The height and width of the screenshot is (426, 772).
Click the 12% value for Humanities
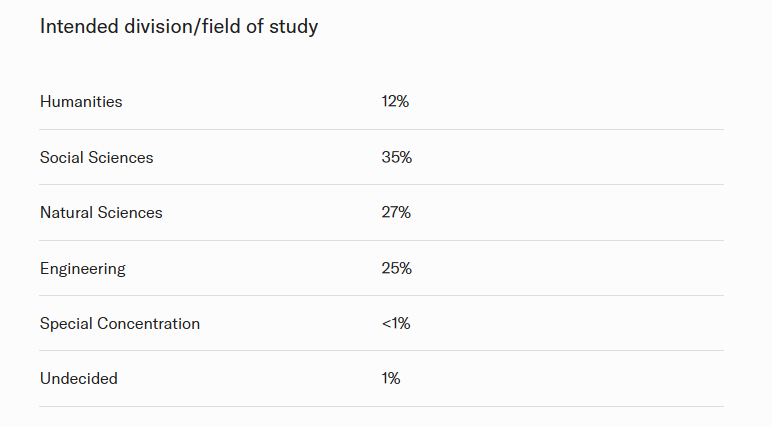pyautogui.click(x=395, y=102)
